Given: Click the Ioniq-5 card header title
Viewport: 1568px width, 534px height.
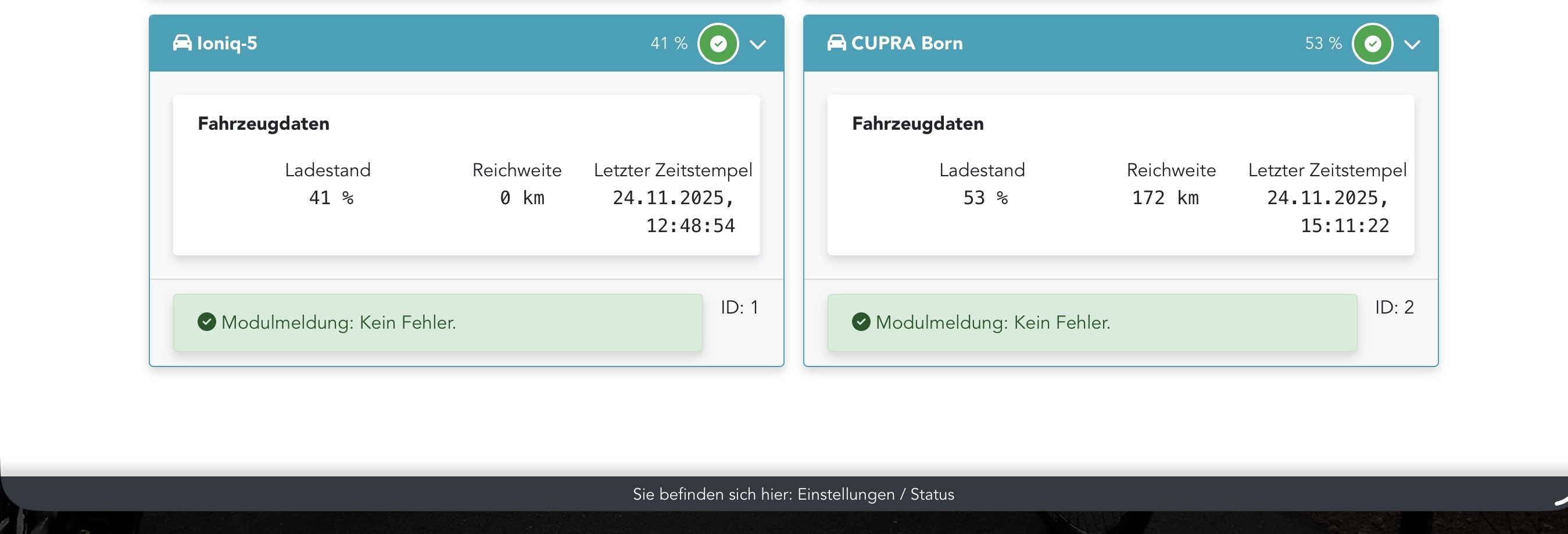Looking at the screenshot, I should pos(227,43).
